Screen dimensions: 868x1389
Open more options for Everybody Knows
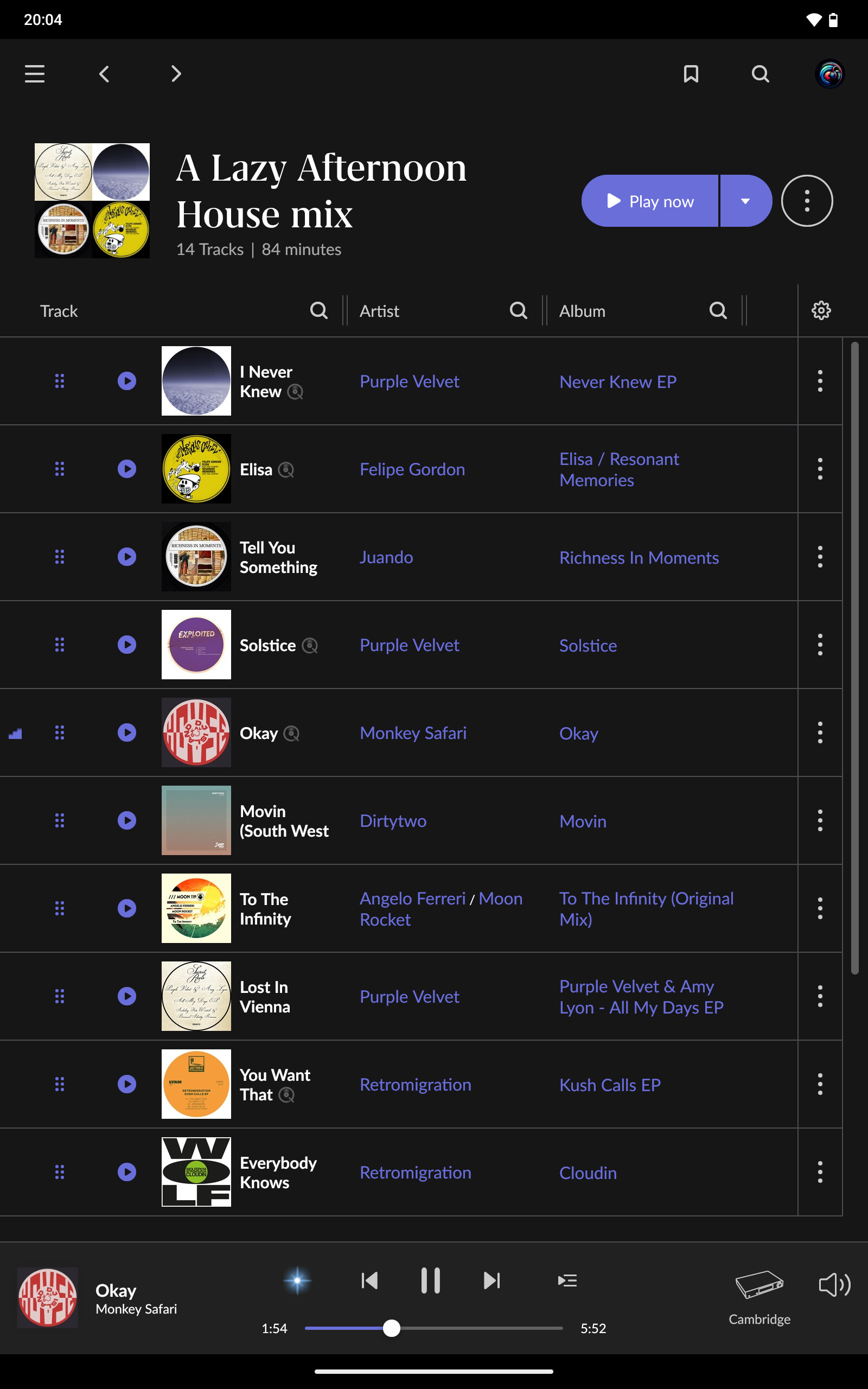pyautogui.click(x=820, y=1171)
